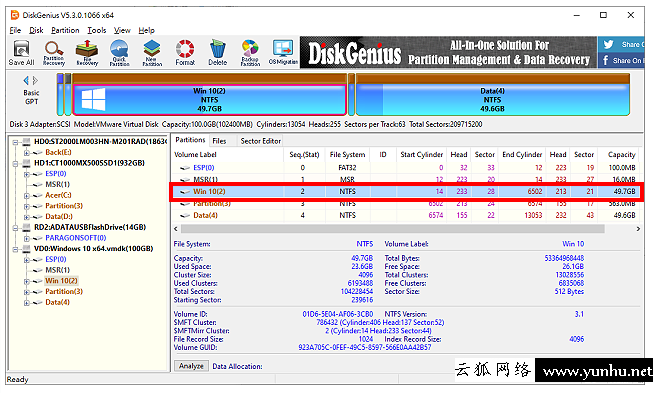
Task: Select Acer(C:) in the disk tree
Action: 58,195
